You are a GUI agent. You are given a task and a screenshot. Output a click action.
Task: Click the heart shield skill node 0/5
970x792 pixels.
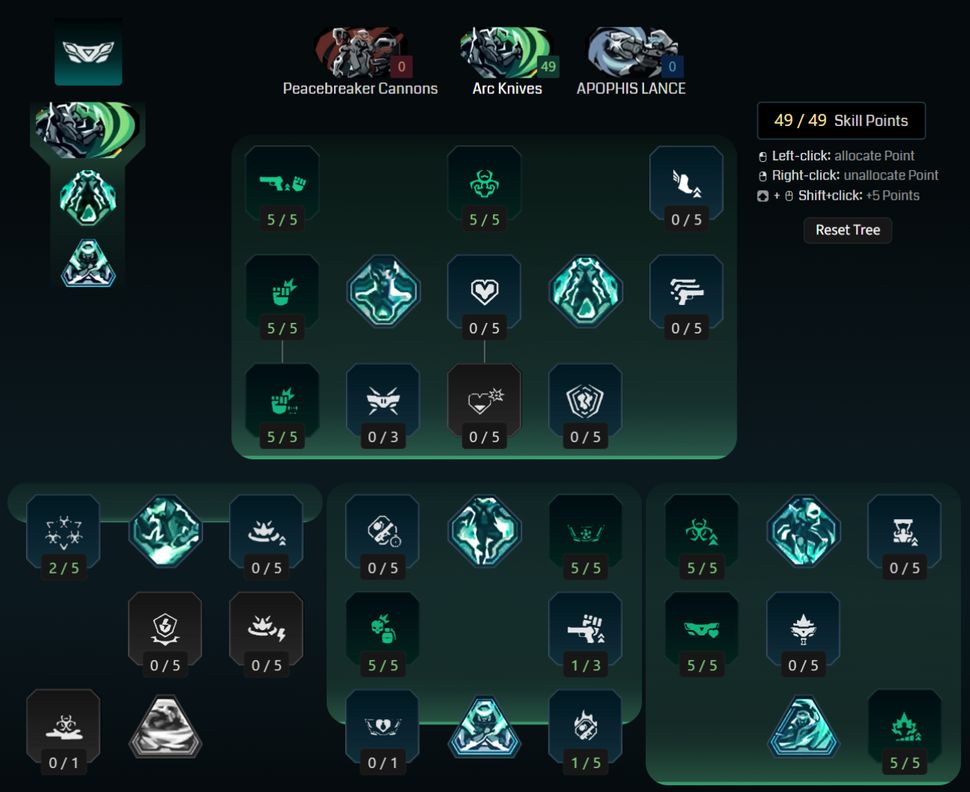click(x=484, y=292)
